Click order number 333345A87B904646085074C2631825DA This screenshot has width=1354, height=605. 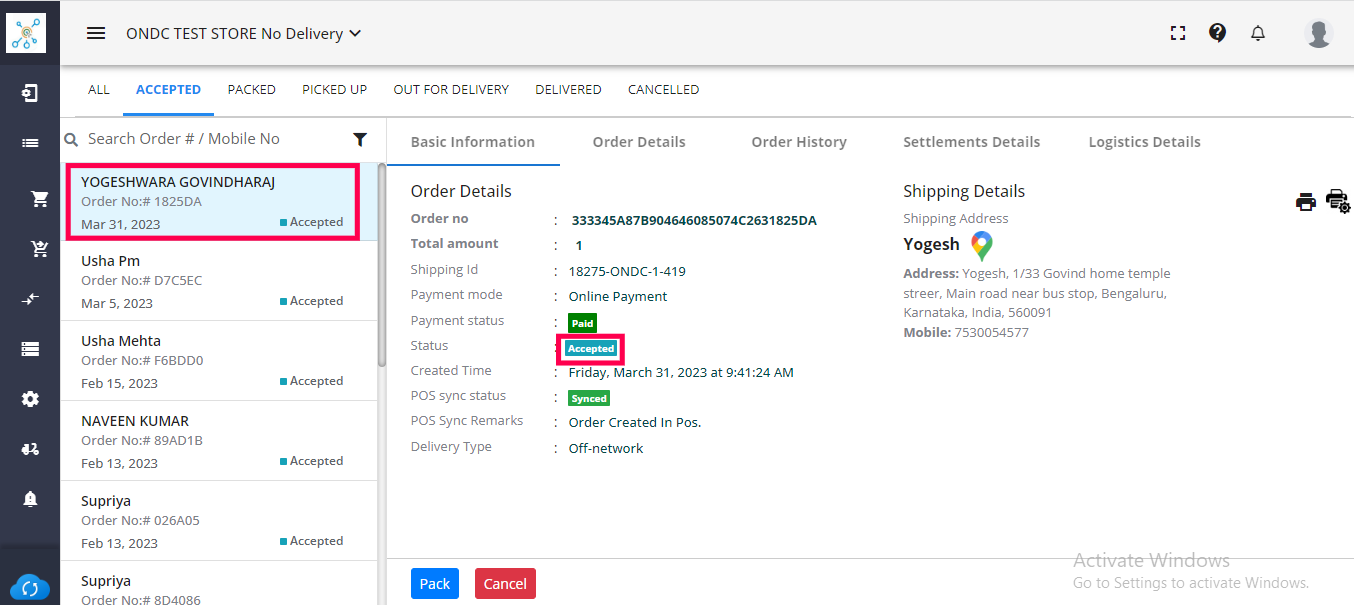click(694, 220)
